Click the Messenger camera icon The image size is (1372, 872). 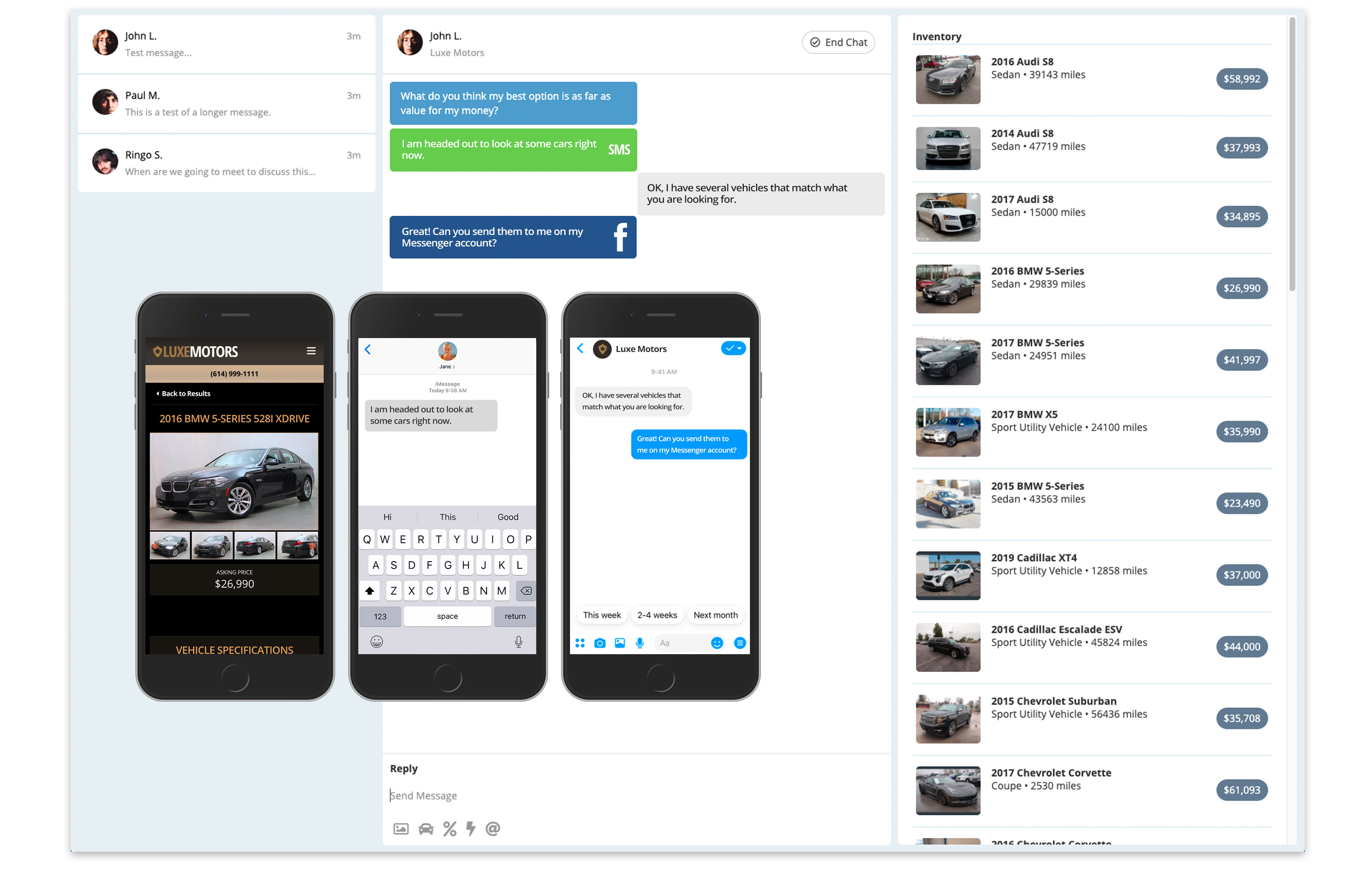(x=599, y=643)
